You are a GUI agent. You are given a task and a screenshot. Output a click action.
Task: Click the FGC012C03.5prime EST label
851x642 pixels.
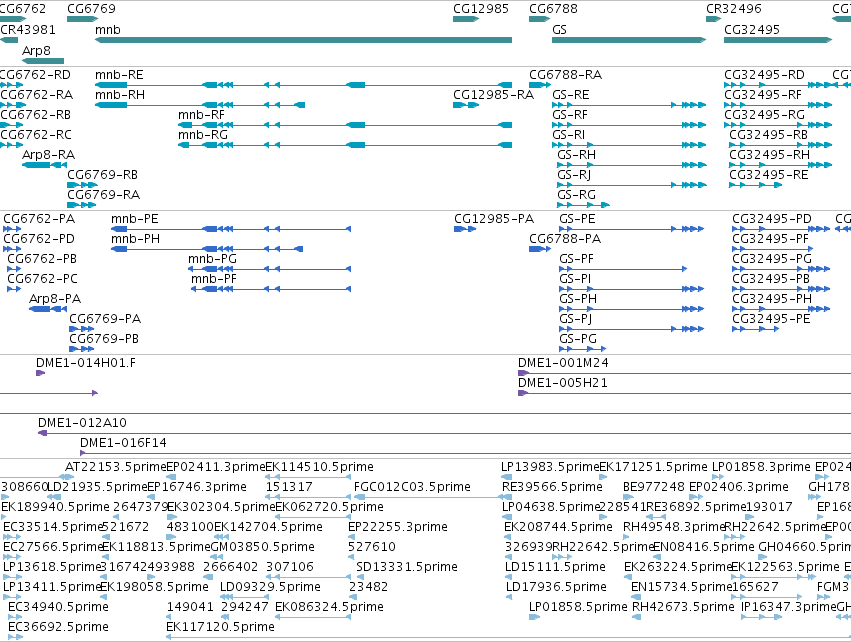(x=412, y=487)
